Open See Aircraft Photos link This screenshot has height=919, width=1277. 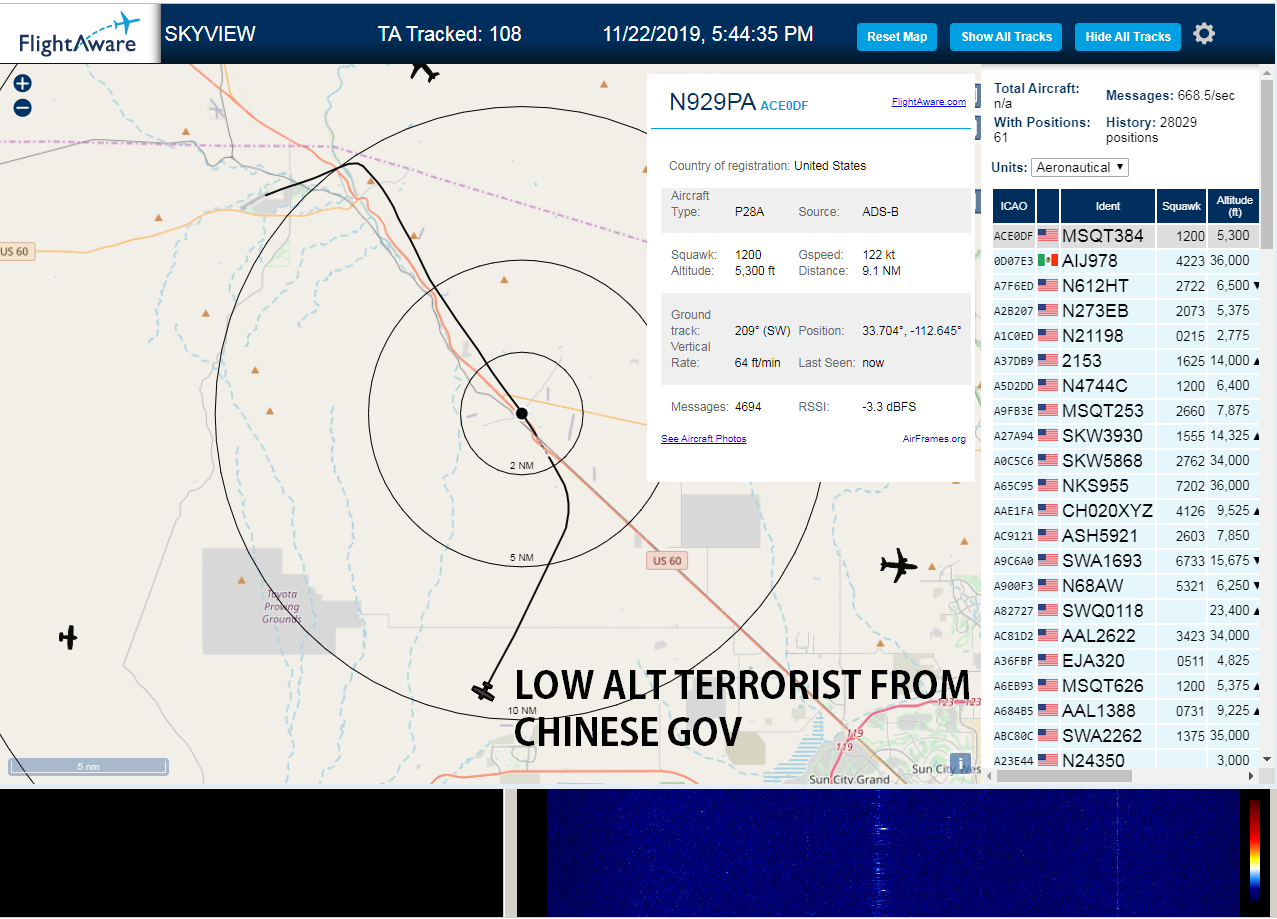[x=704, y=439]
